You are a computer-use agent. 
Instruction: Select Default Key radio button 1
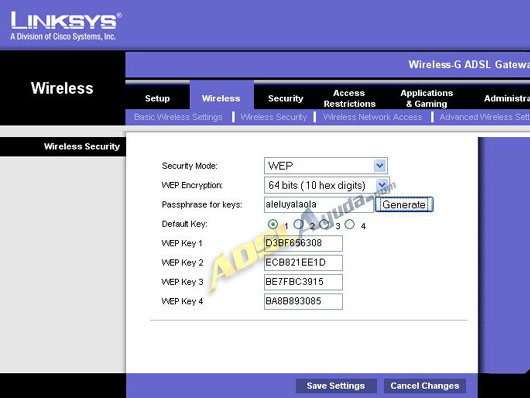click(x=272, y=225)
